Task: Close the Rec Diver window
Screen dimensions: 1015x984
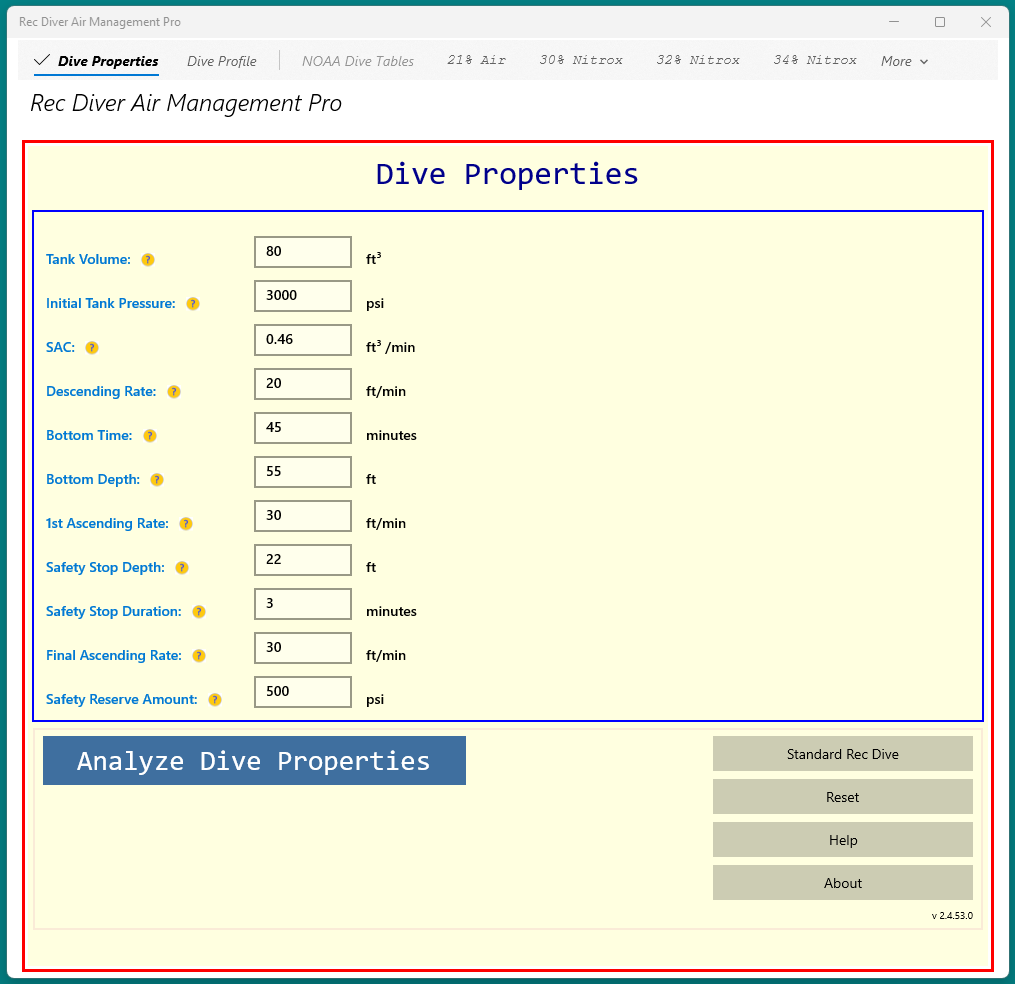Action: coord(986,22)
